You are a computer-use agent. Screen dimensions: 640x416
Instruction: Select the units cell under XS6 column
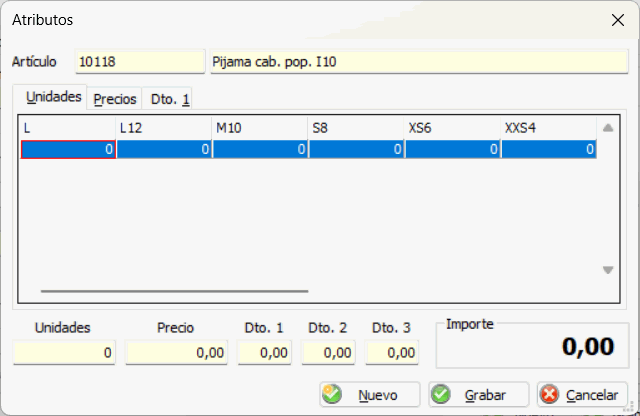[x=453, y=149]
